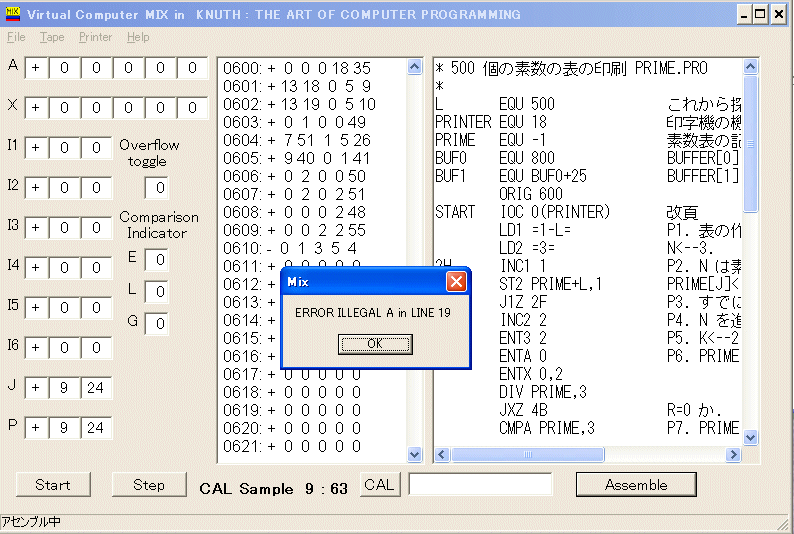Select memory row 0610

(291, 249)
